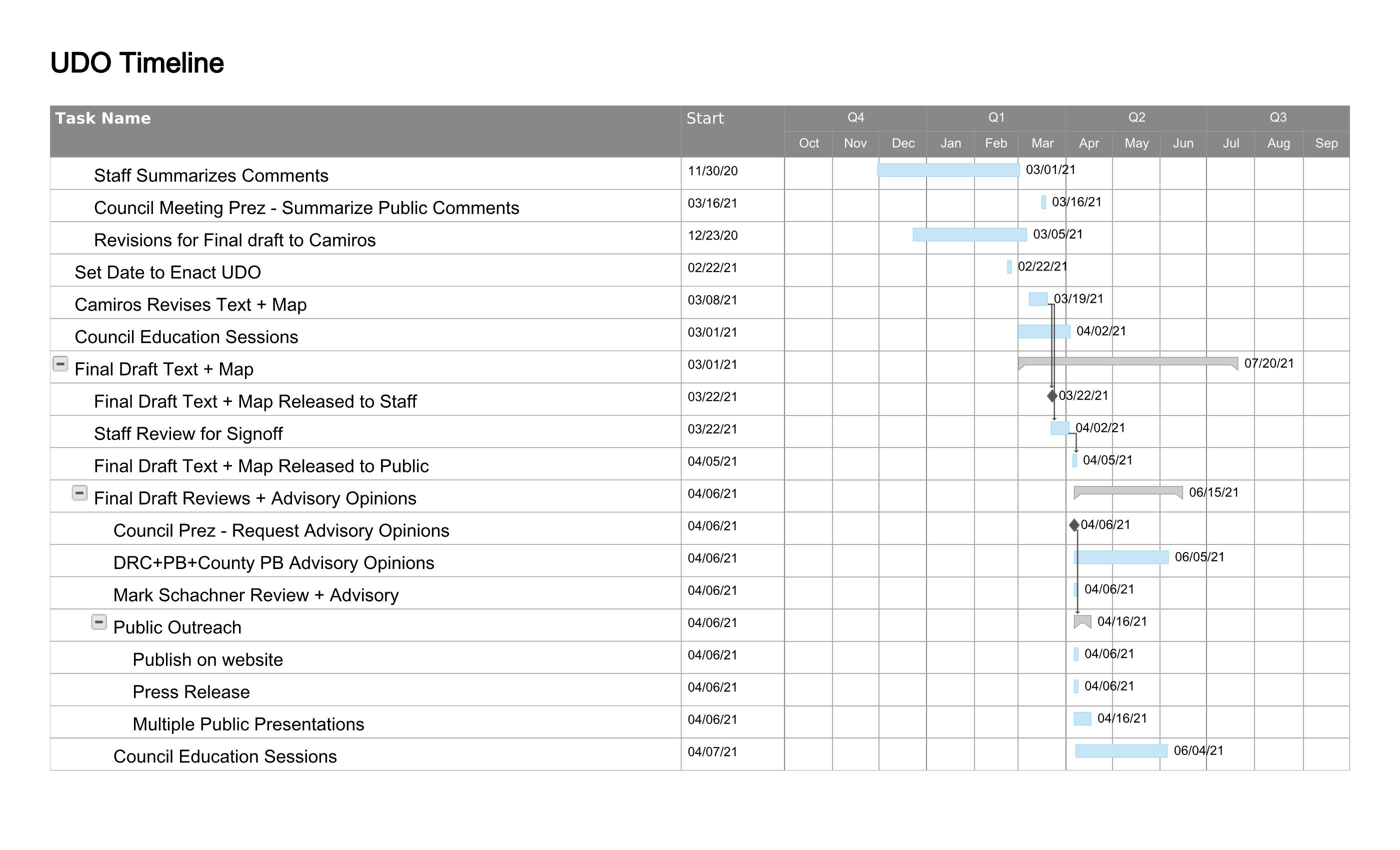Select the Q4 quarter header
The width and height of the screenshot is (1400, 850).
pyautogui.click(x=855, y=117)
